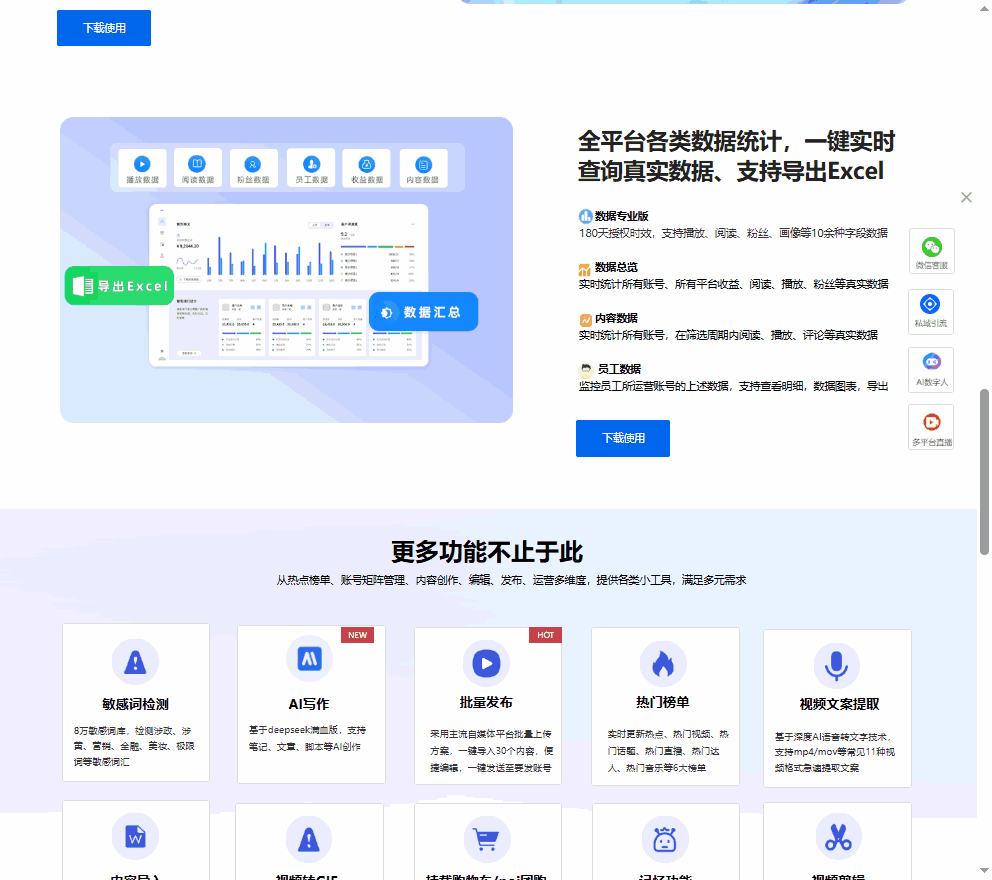The image size is (992, 880).
Task: Select the 粉丝数据 data tab
Action: pyautogui.click(x=254, y=168)
